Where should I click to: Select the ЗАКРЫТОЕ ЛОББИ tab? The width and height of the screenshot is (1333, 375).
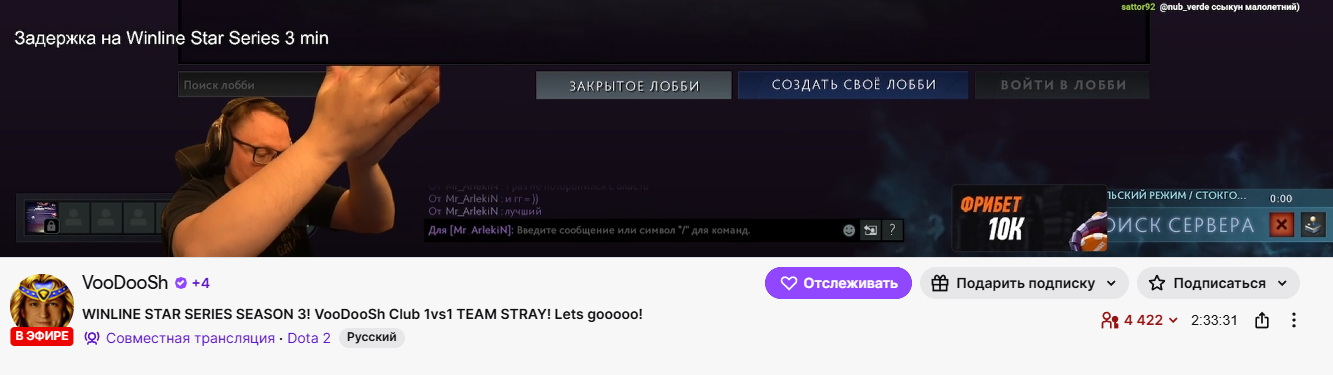[x=634, y=85]
